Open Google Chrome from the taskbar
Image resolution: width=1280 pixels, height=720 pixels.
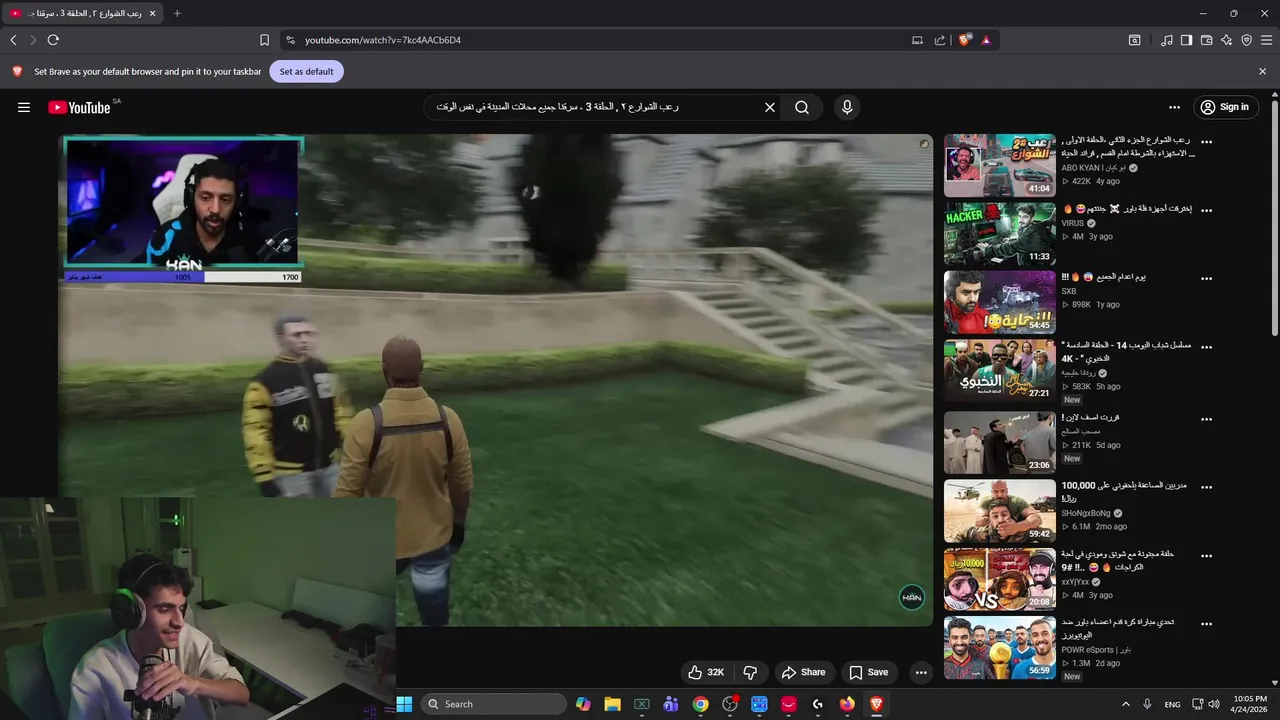(x=700, y=704)
